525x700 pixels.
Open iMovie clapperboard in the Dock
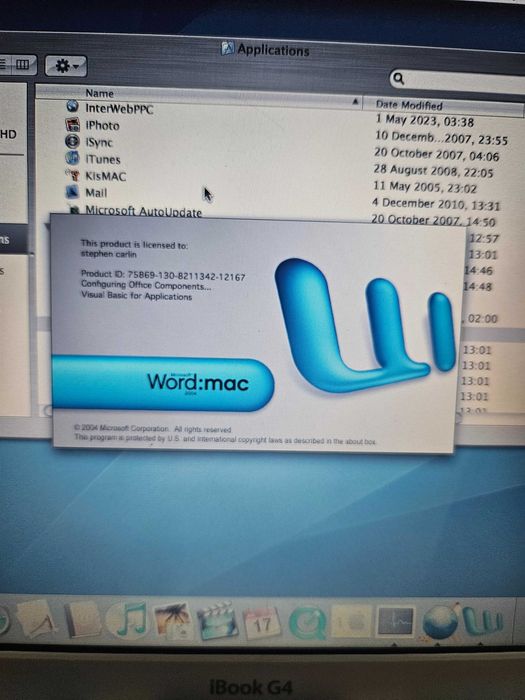pos(217,621)
